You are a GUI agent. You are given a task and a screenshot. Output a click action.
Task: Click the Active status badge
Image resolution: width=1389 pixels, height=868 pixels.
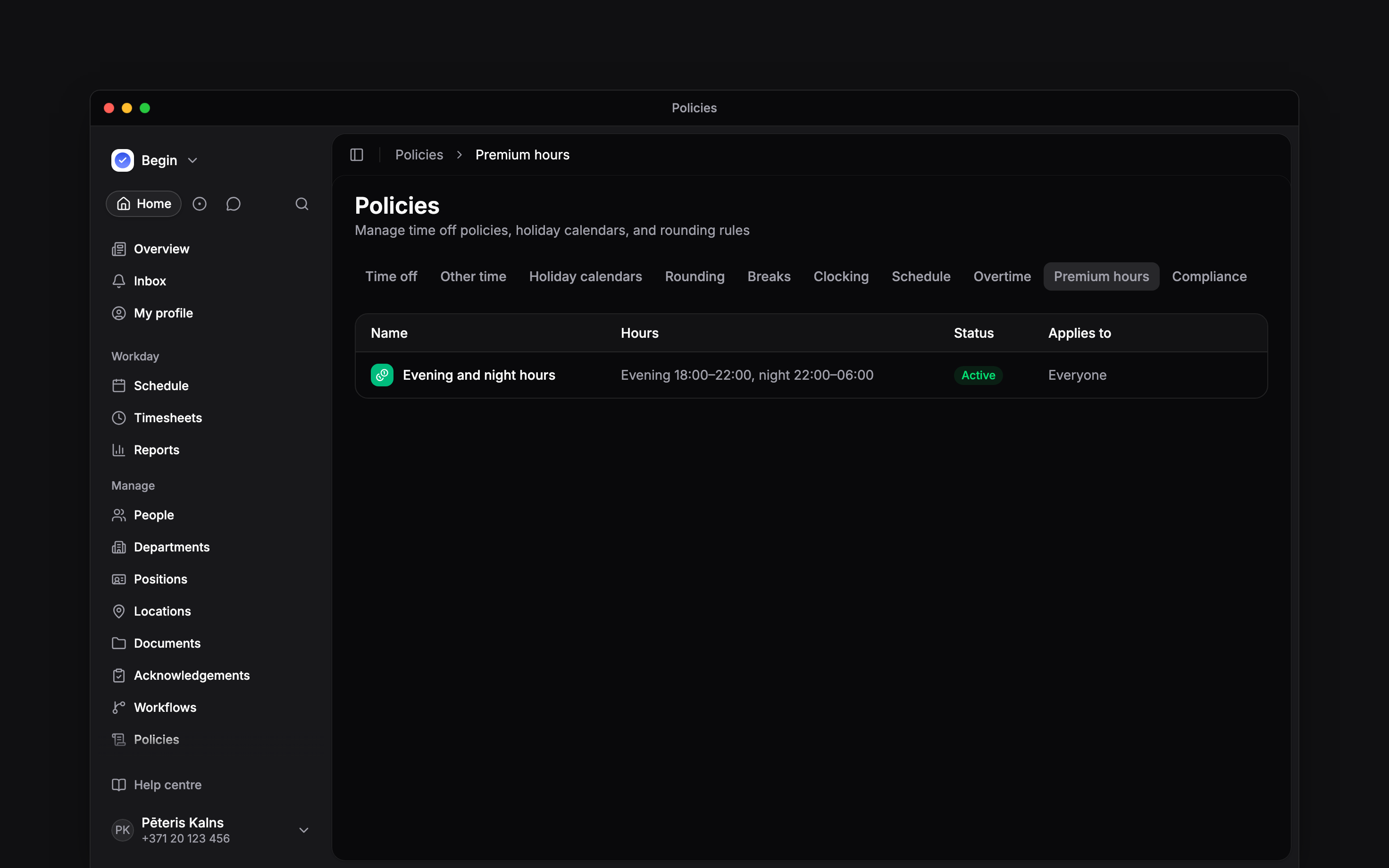978,376
